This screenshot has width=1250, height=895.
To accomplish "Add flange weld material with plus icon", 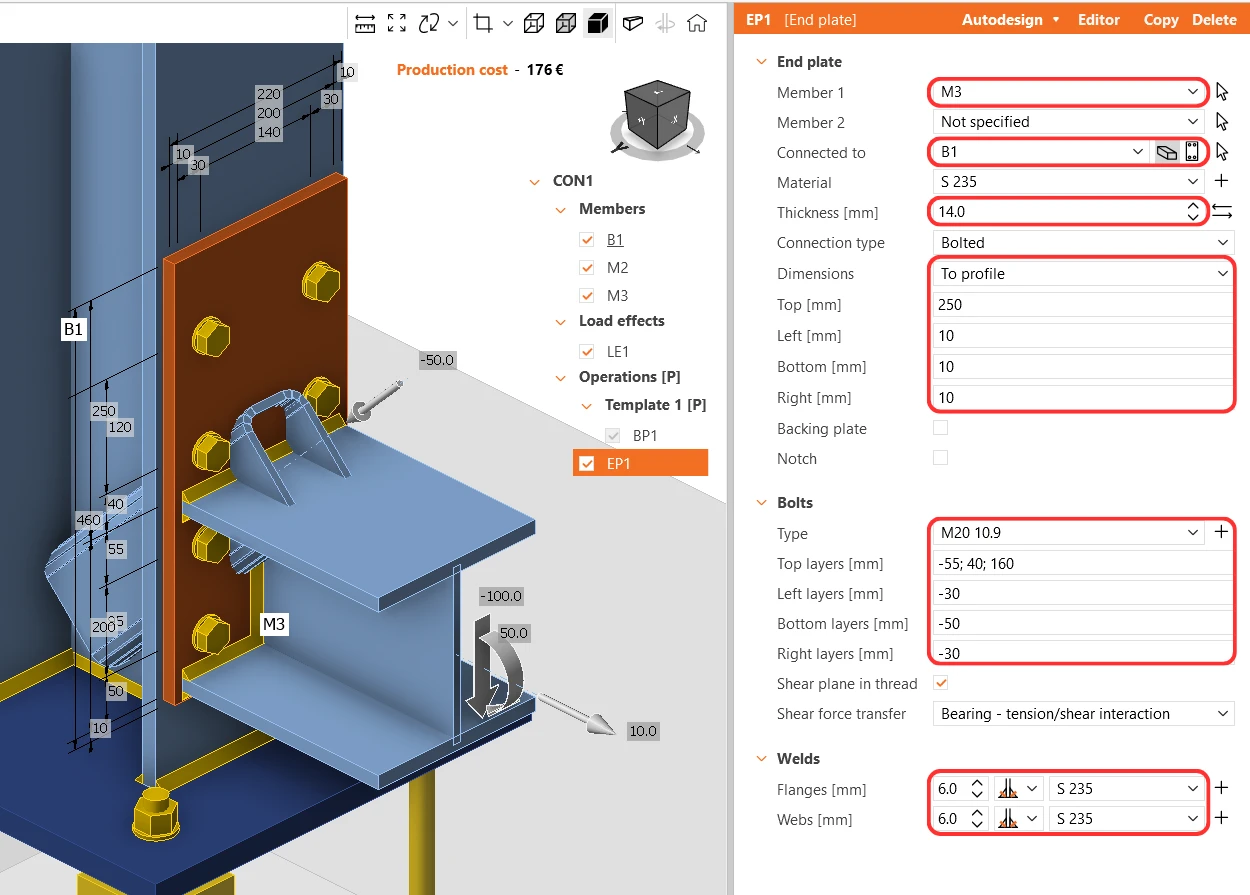I will [x=1221, y=788].
